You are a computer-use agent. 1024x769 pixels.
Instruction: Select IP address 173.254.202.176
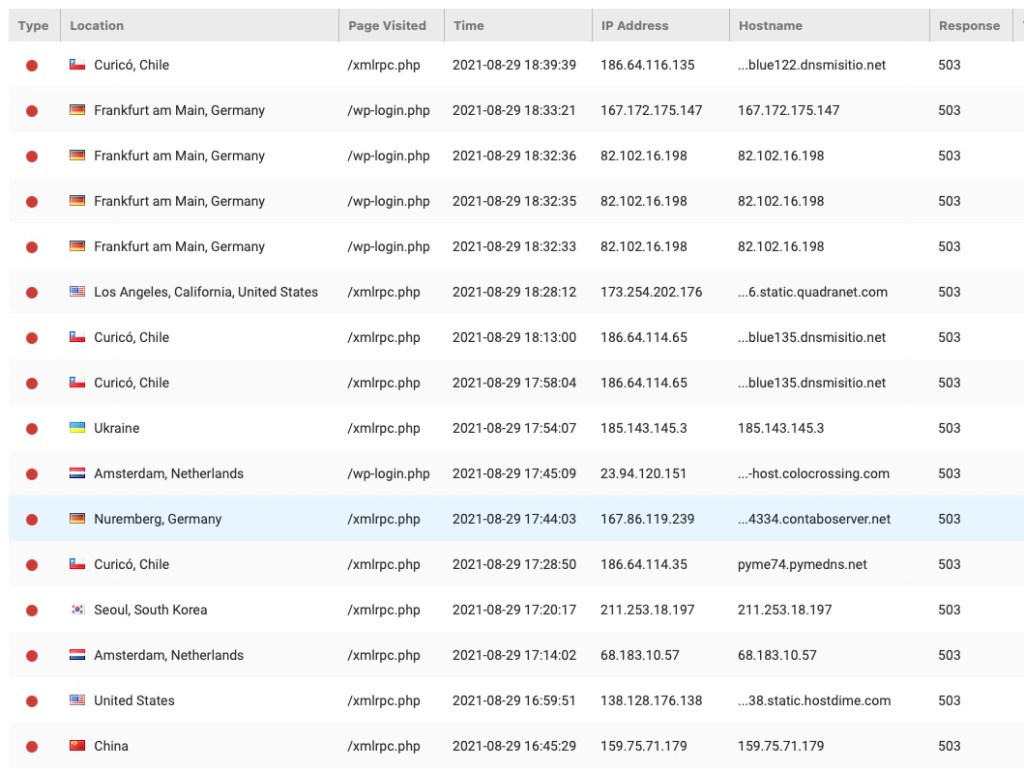(651, 292)
